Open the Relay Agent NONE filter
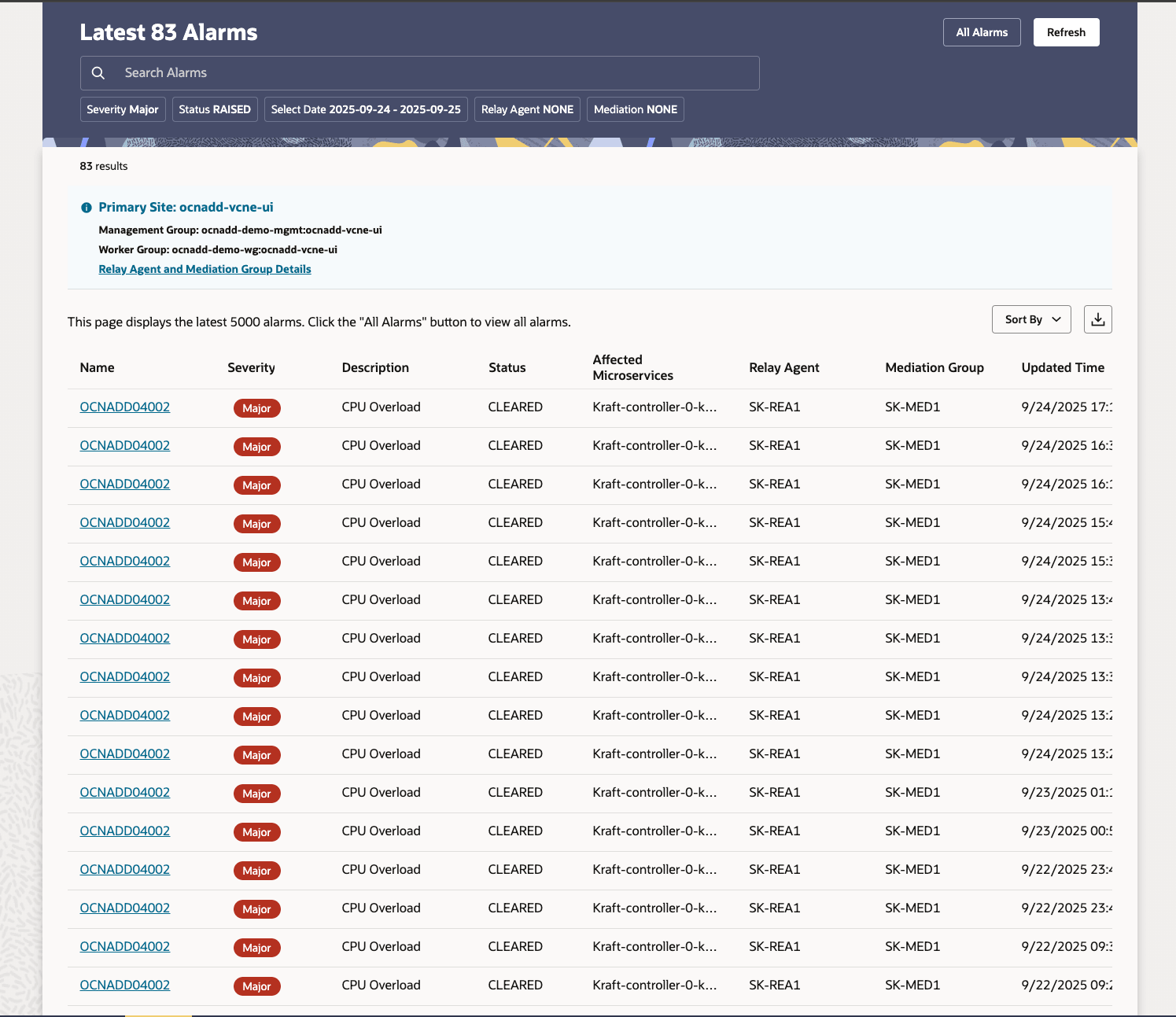 point(527,109)
